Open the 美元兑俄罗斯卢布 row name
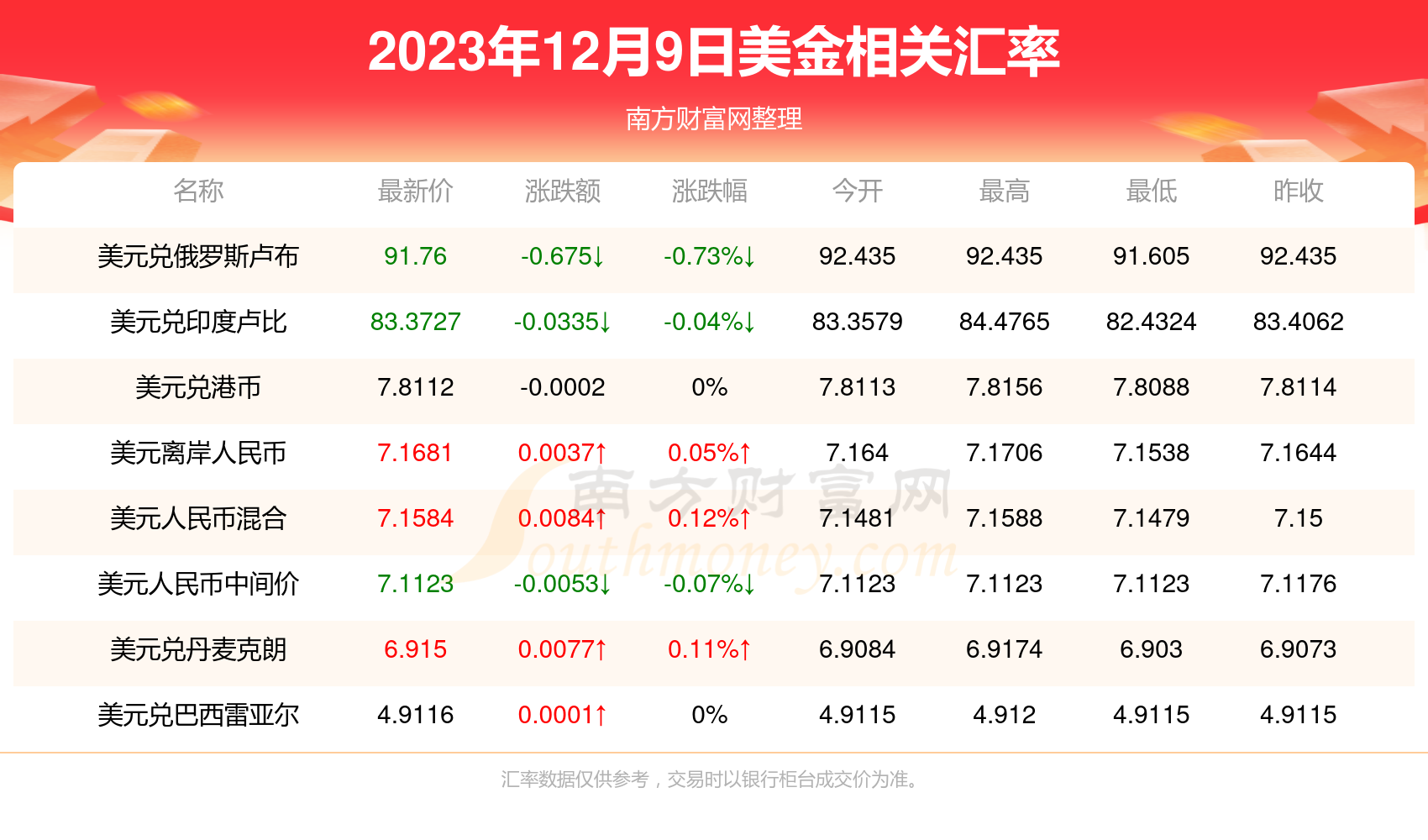 (198, 256)
